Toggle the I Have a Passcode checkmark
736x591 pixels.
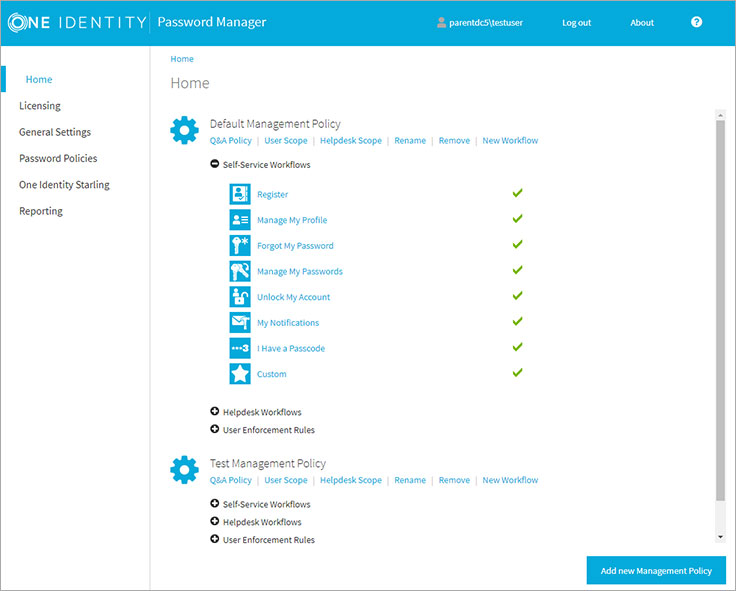tap(517, 347)
